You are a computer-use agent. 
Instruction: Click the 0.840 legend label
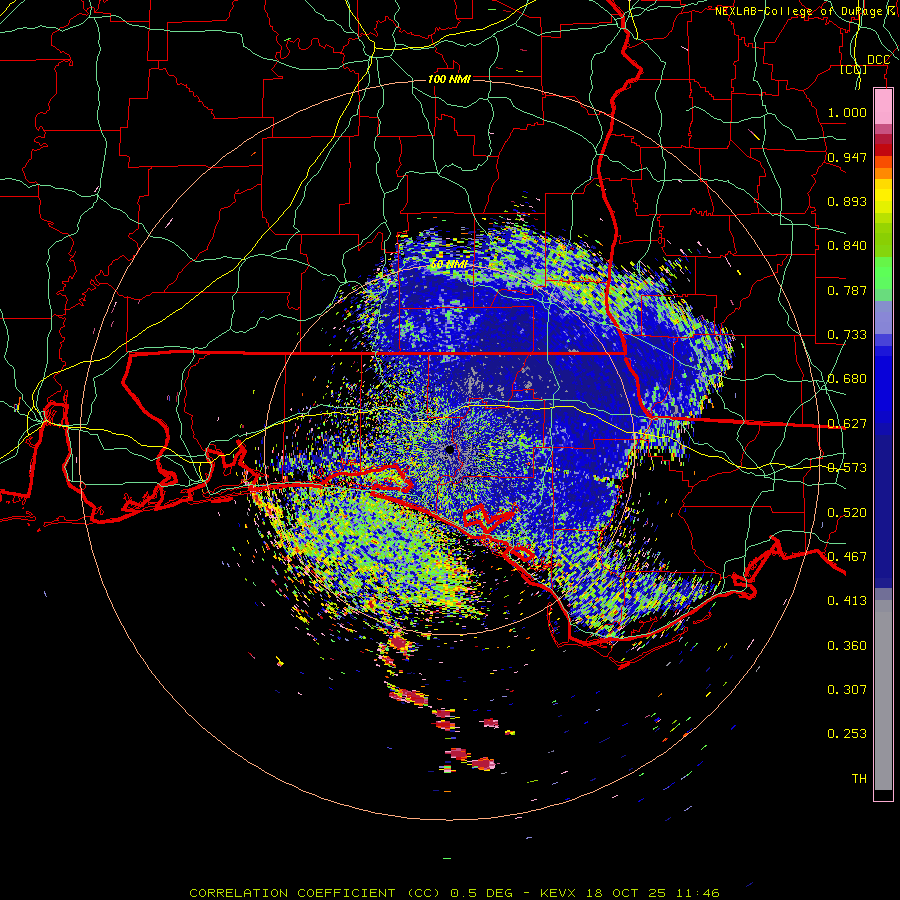pos(847,246)
